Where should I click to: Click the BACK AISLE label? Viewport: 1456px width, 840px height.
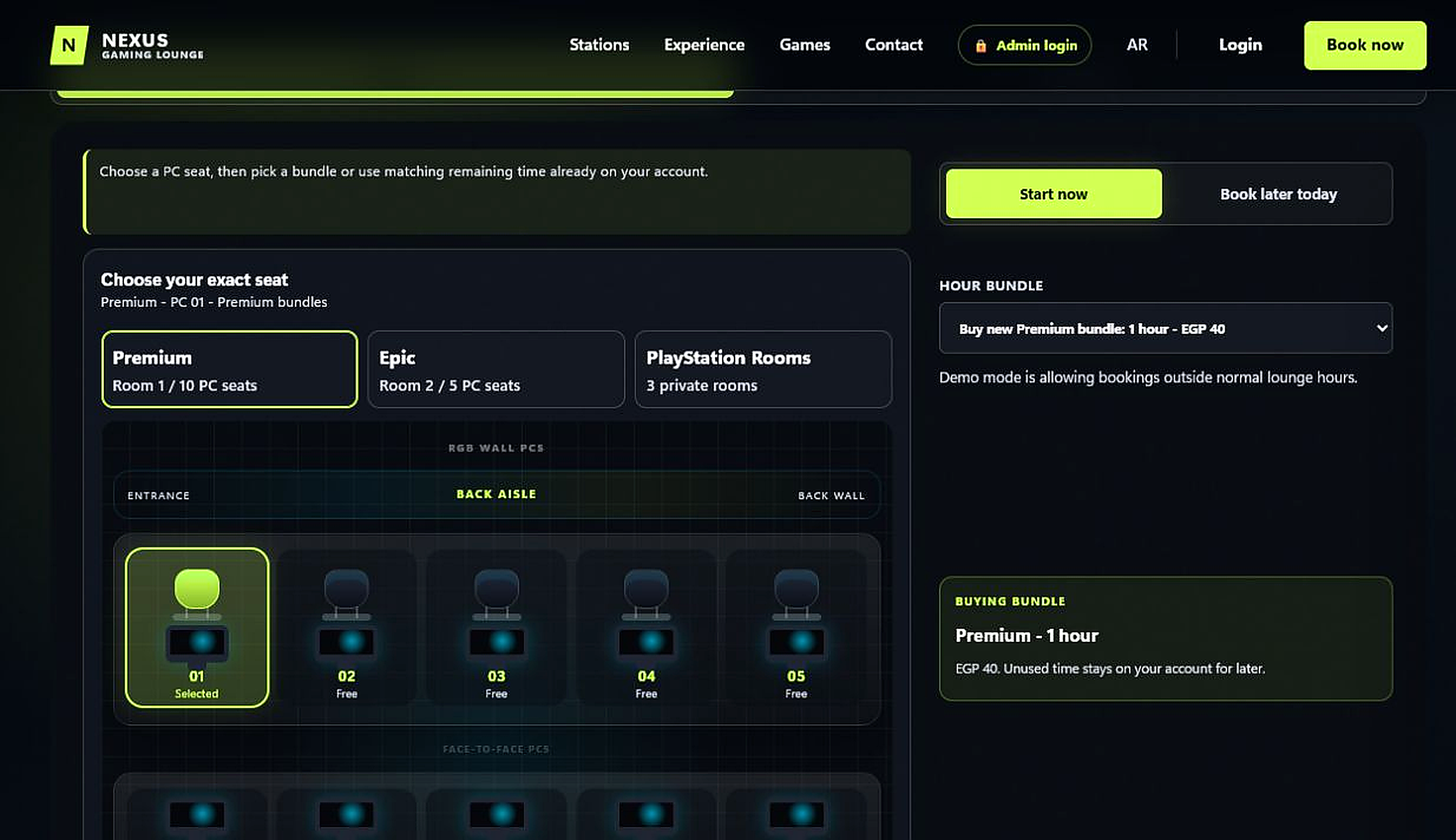(496, 494)
